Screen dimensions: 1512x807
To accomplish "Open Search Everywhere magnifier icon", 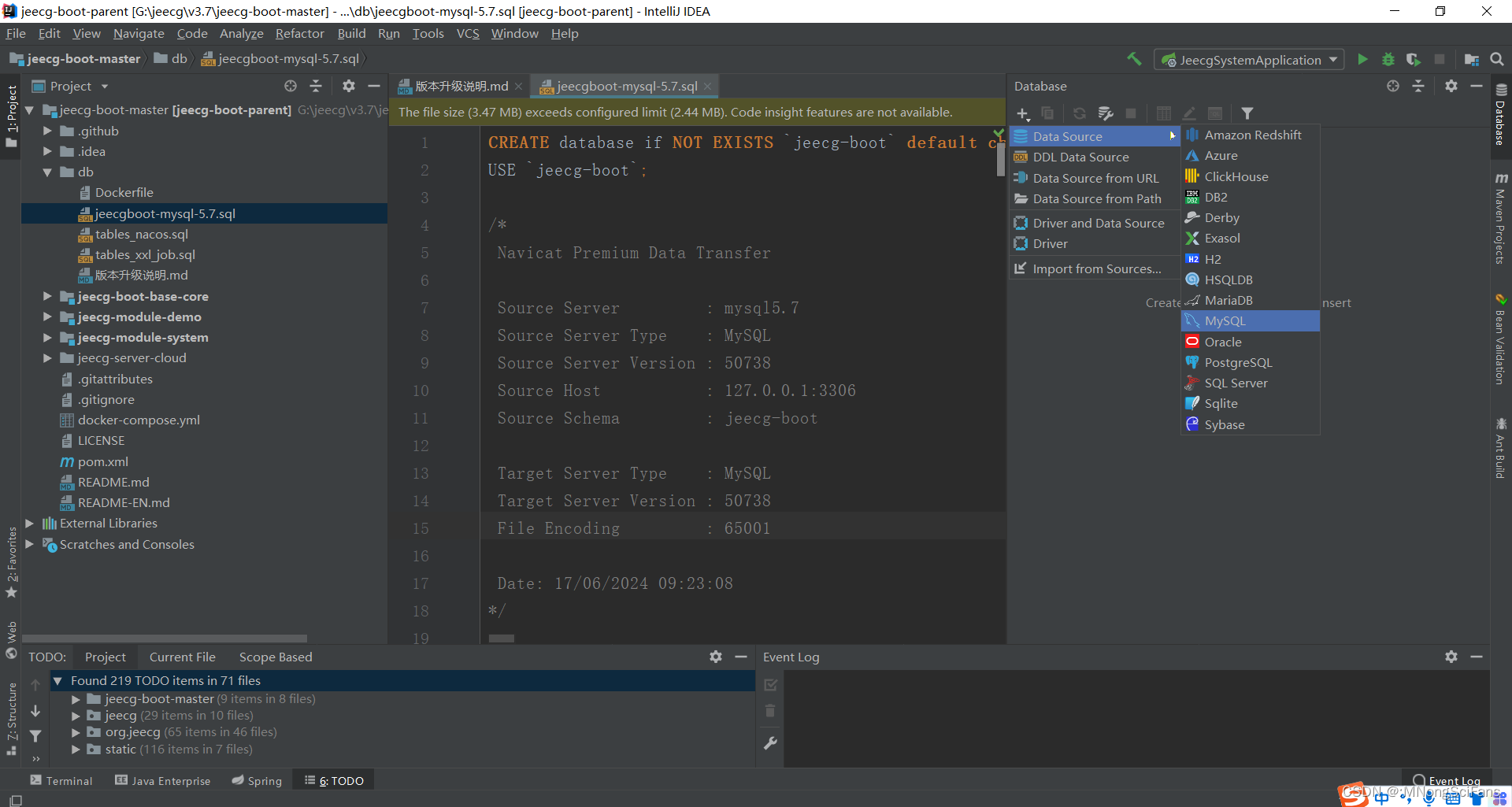I will 1496,59.
